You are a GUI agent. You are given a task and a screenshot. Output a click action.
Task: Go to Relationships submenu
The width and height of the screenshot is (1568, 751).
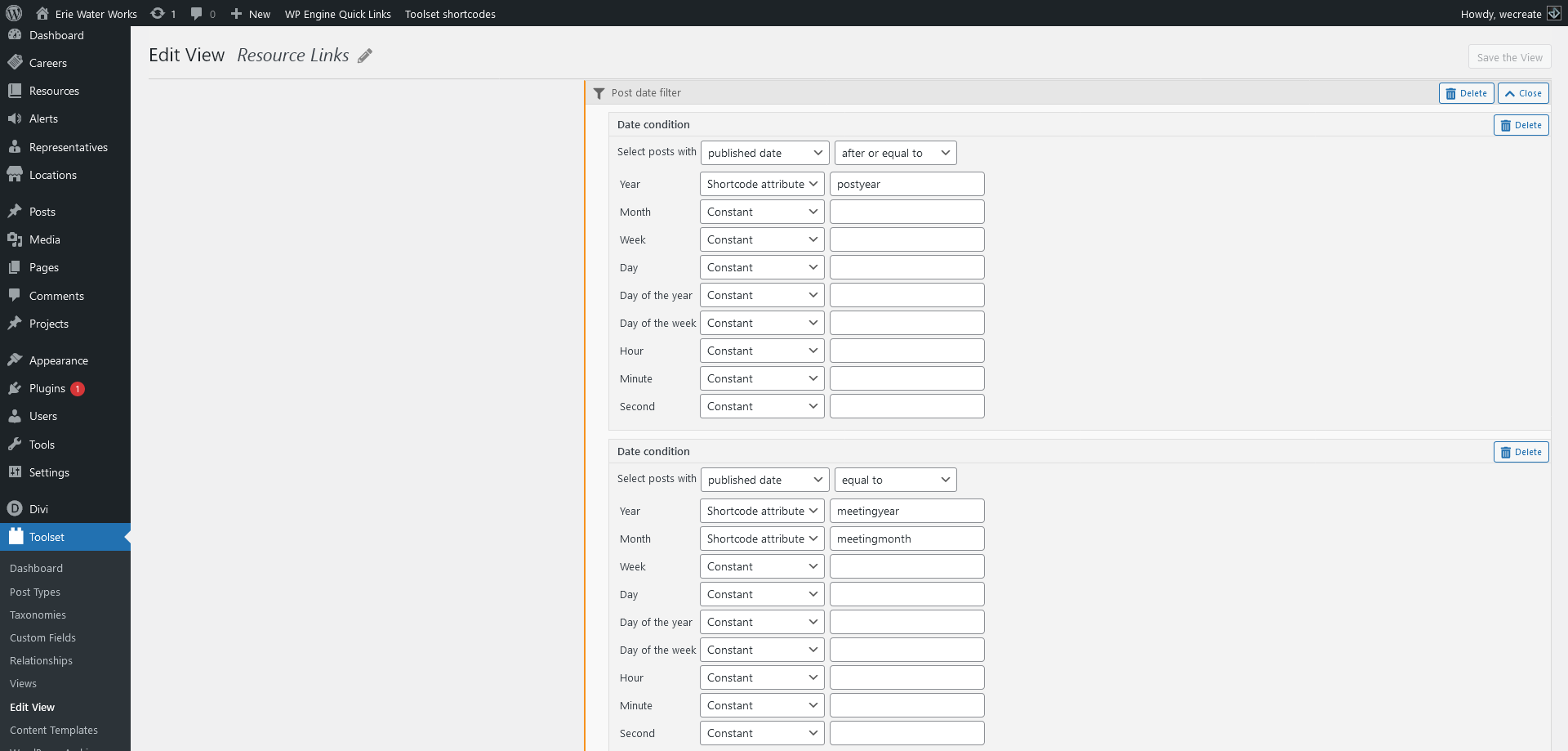pyautogui.click(x=41, y=660)
